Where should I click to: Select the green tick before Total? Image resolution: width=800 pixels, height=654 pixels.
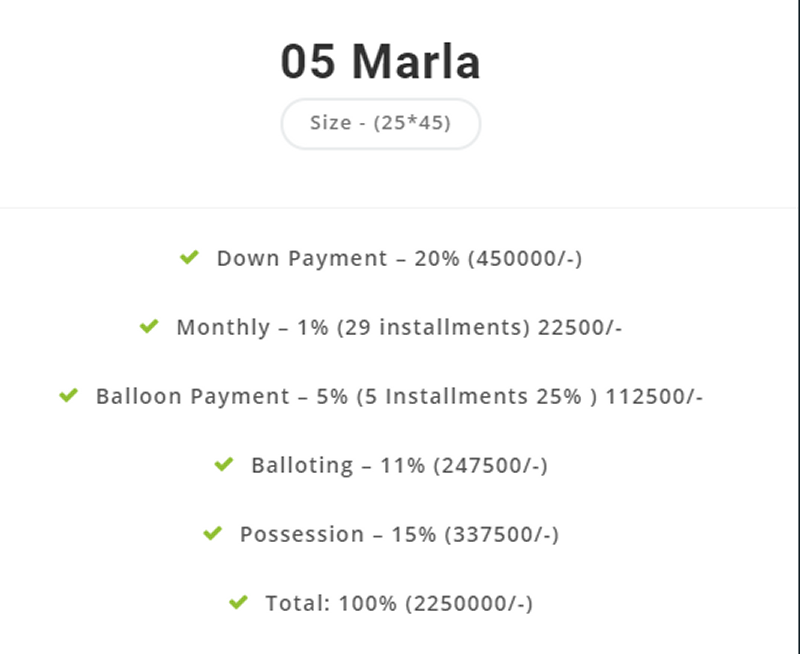pyautogui.click(x=238, y=602)
